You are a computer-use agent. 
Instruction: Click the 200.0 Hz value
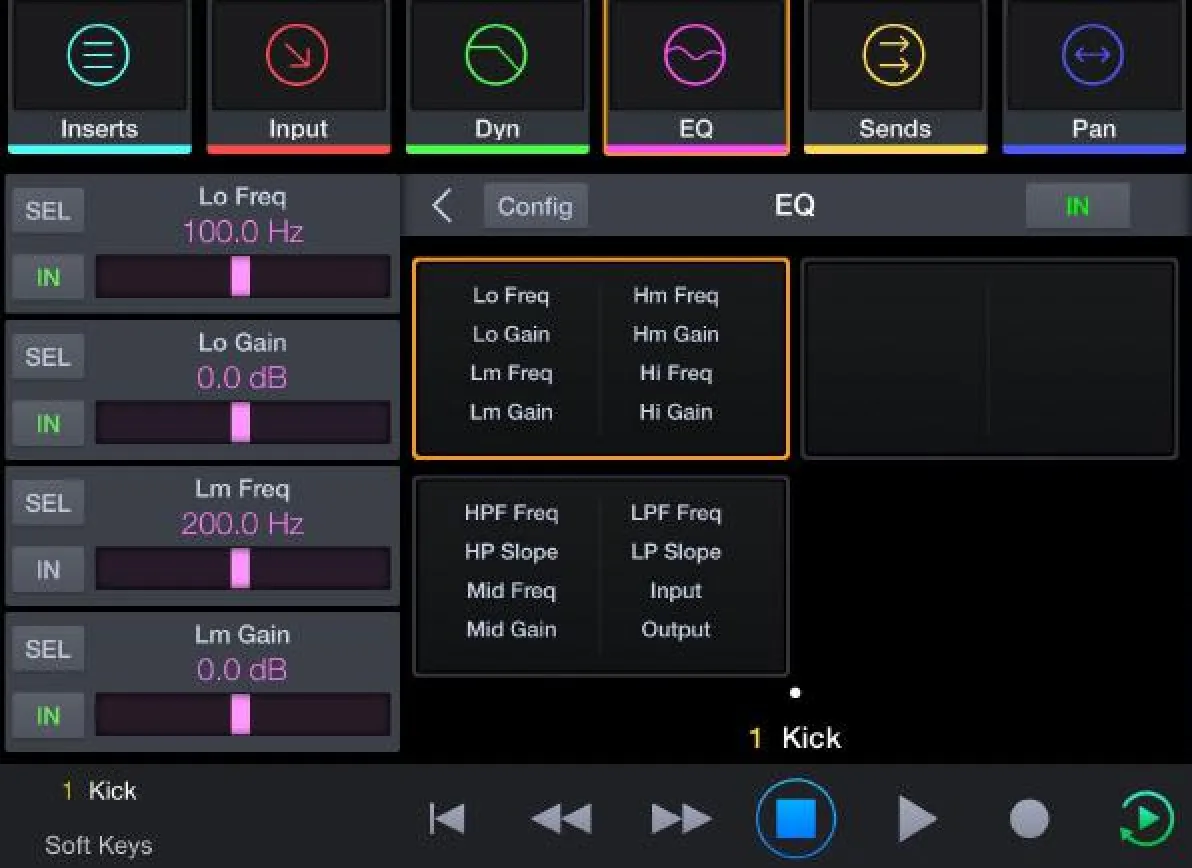pos(243,524)
